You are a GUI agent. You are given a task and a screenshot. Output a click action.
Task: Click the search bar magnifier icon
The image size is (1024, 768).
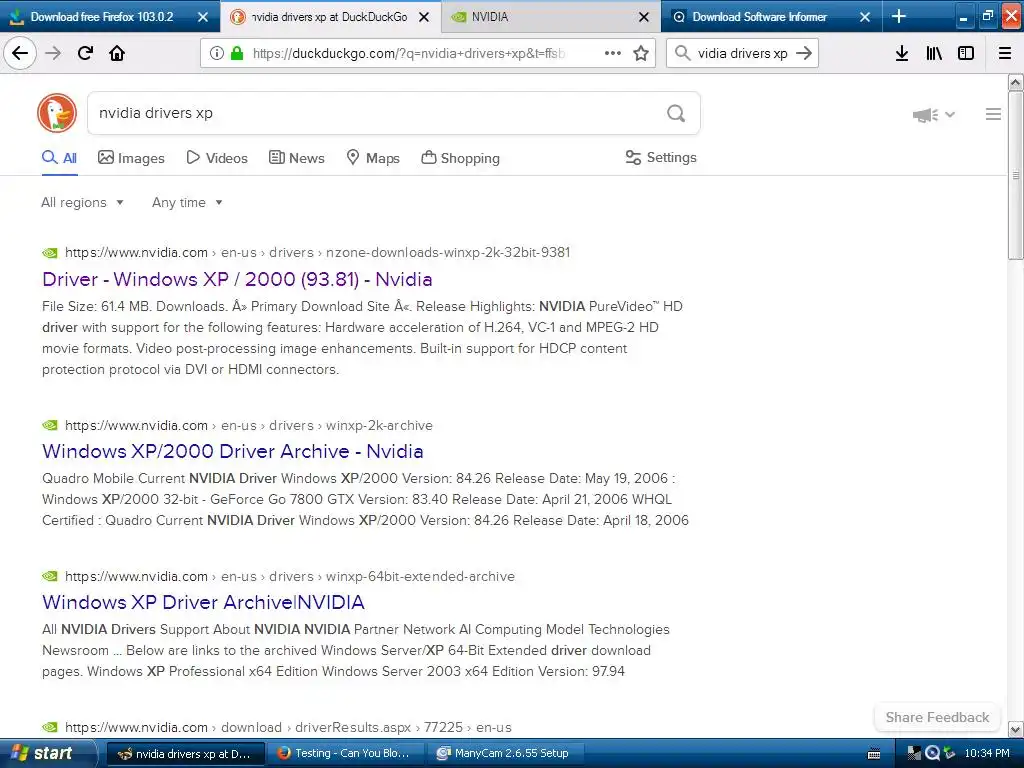682,53
